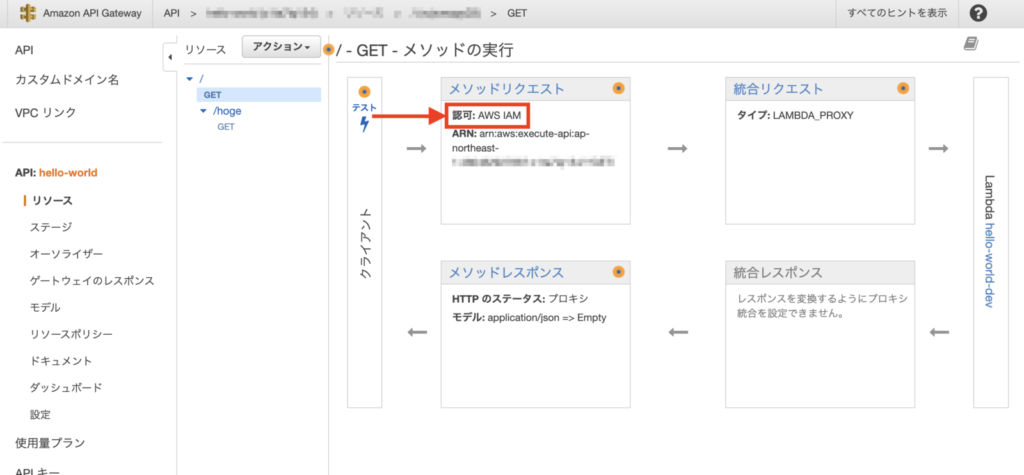Select the /hoge resource
Image resolution: width=1024 pixels, height=475 pixels.
tap(227, 111)
